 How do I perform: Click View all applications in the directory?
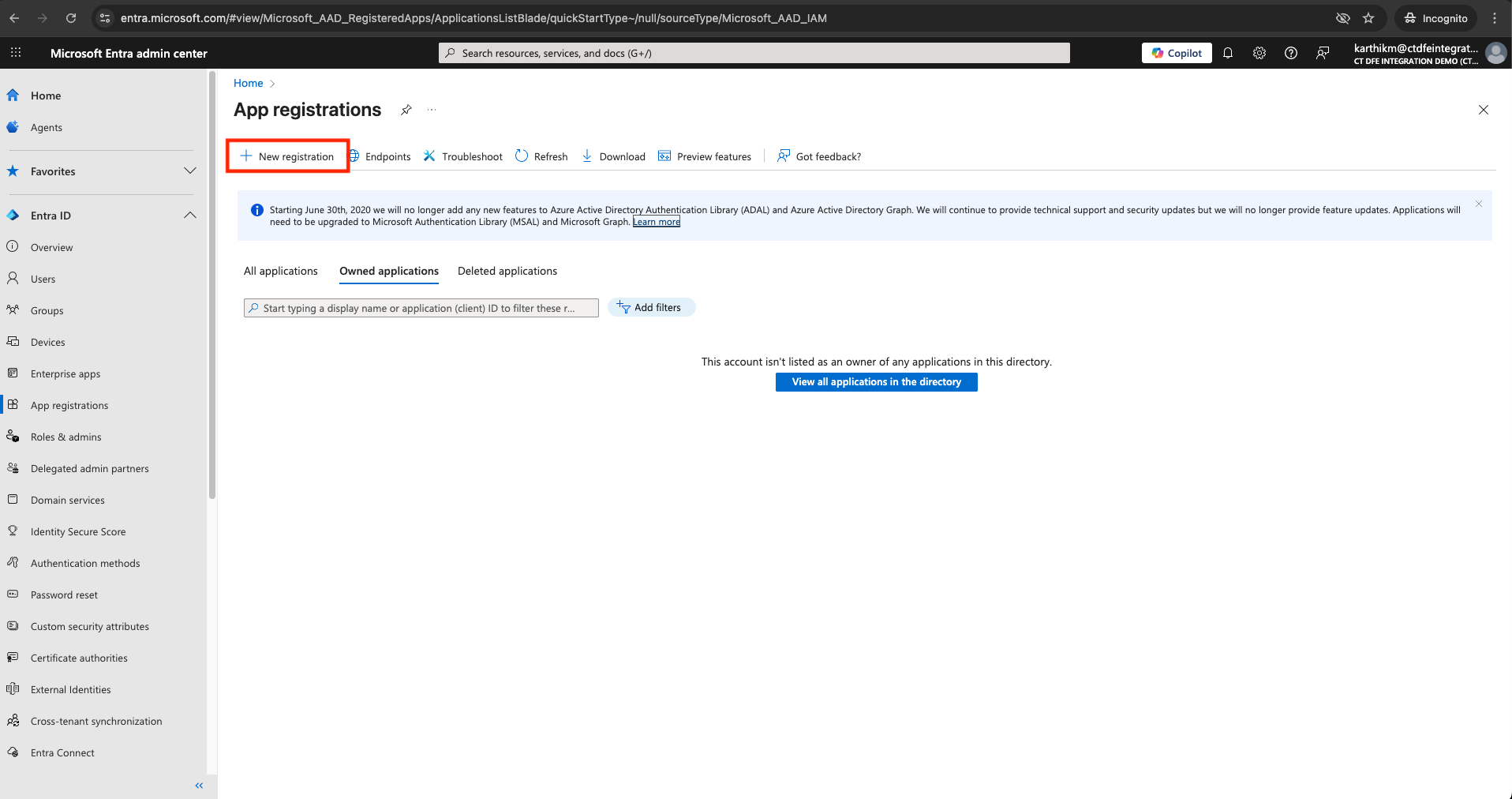(876, 382)
